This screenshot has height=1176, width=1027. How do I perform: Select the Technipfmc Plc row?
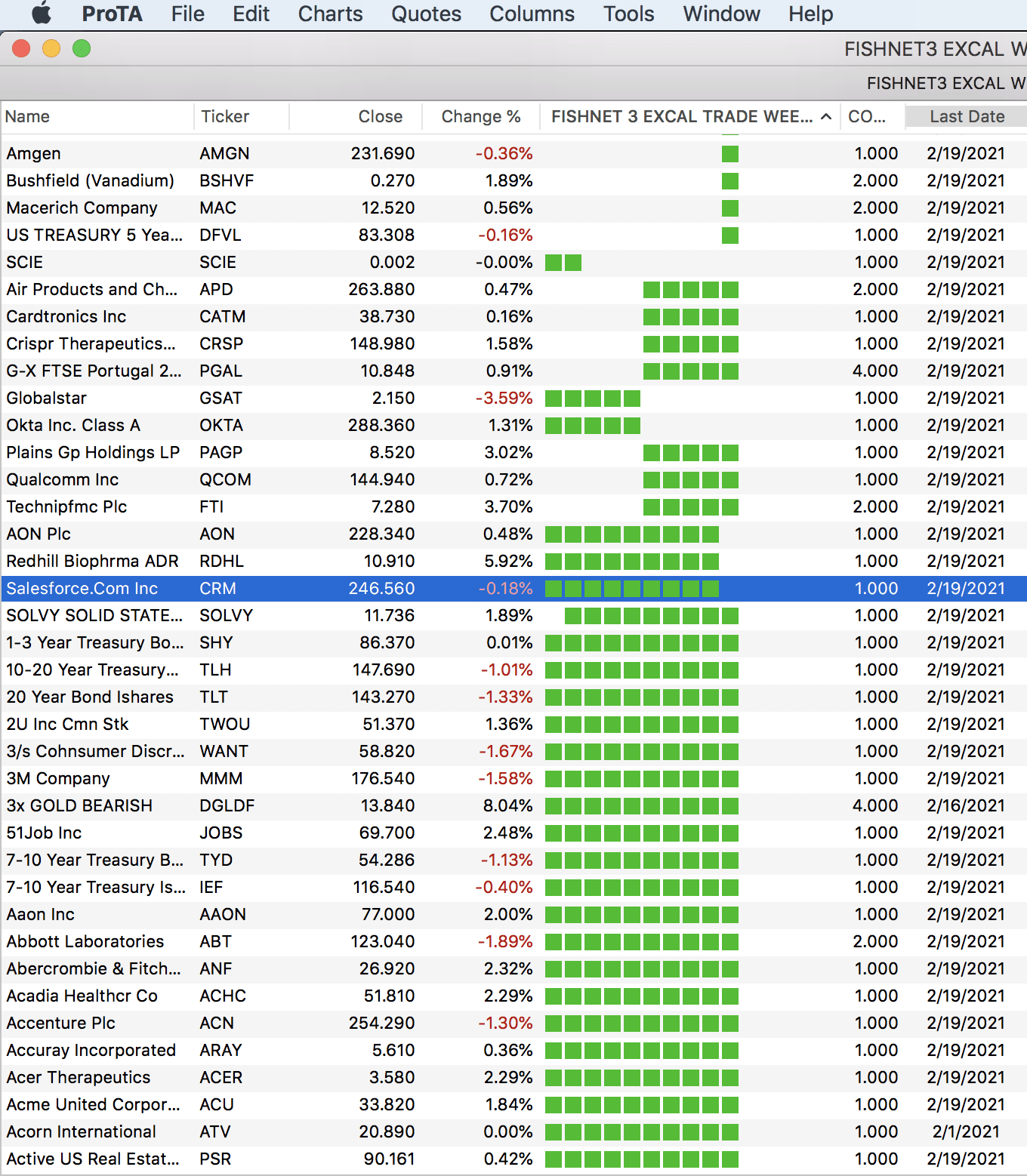coord(513,507)
